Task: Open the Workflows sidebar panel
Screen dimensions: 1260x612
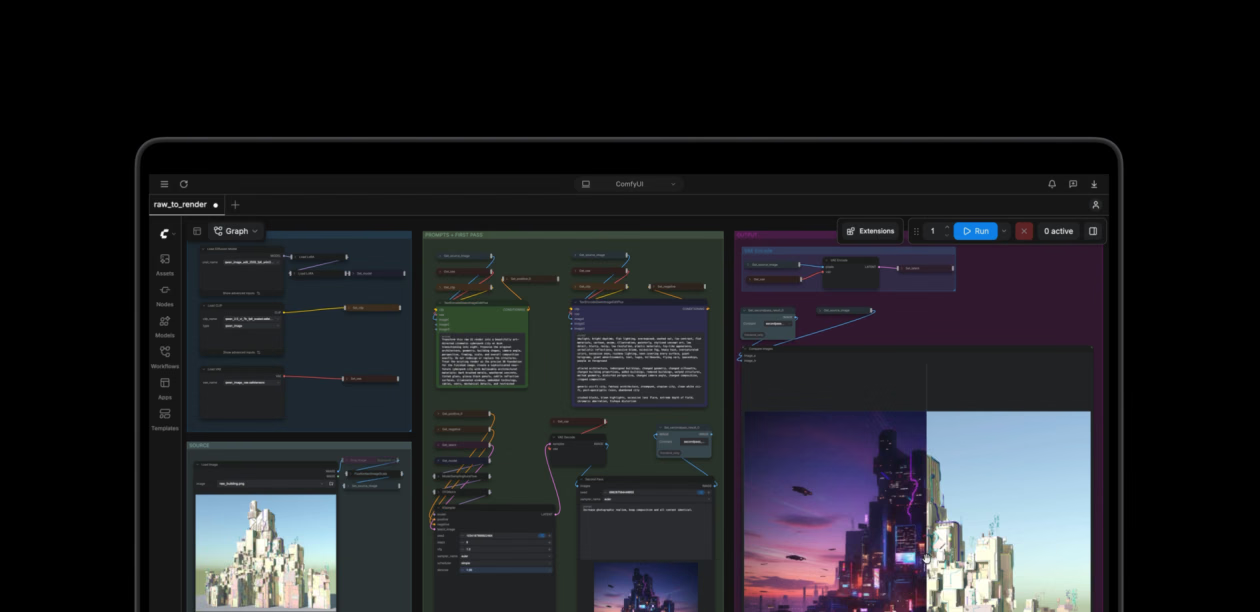Action: coord(165,357)
